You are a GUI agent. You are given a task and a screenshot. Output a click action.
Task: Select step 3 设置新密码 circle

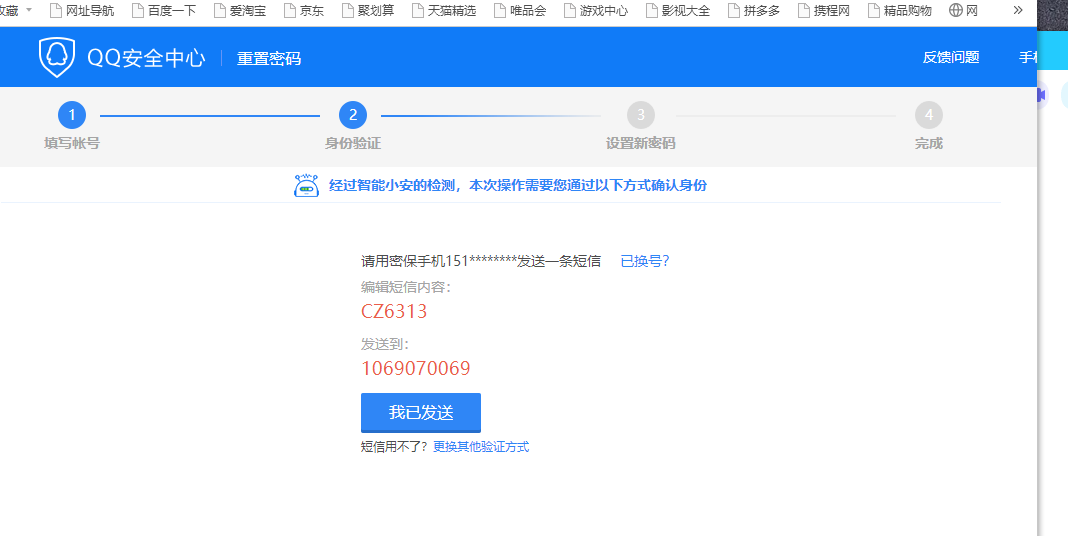(x=640, y=115)
